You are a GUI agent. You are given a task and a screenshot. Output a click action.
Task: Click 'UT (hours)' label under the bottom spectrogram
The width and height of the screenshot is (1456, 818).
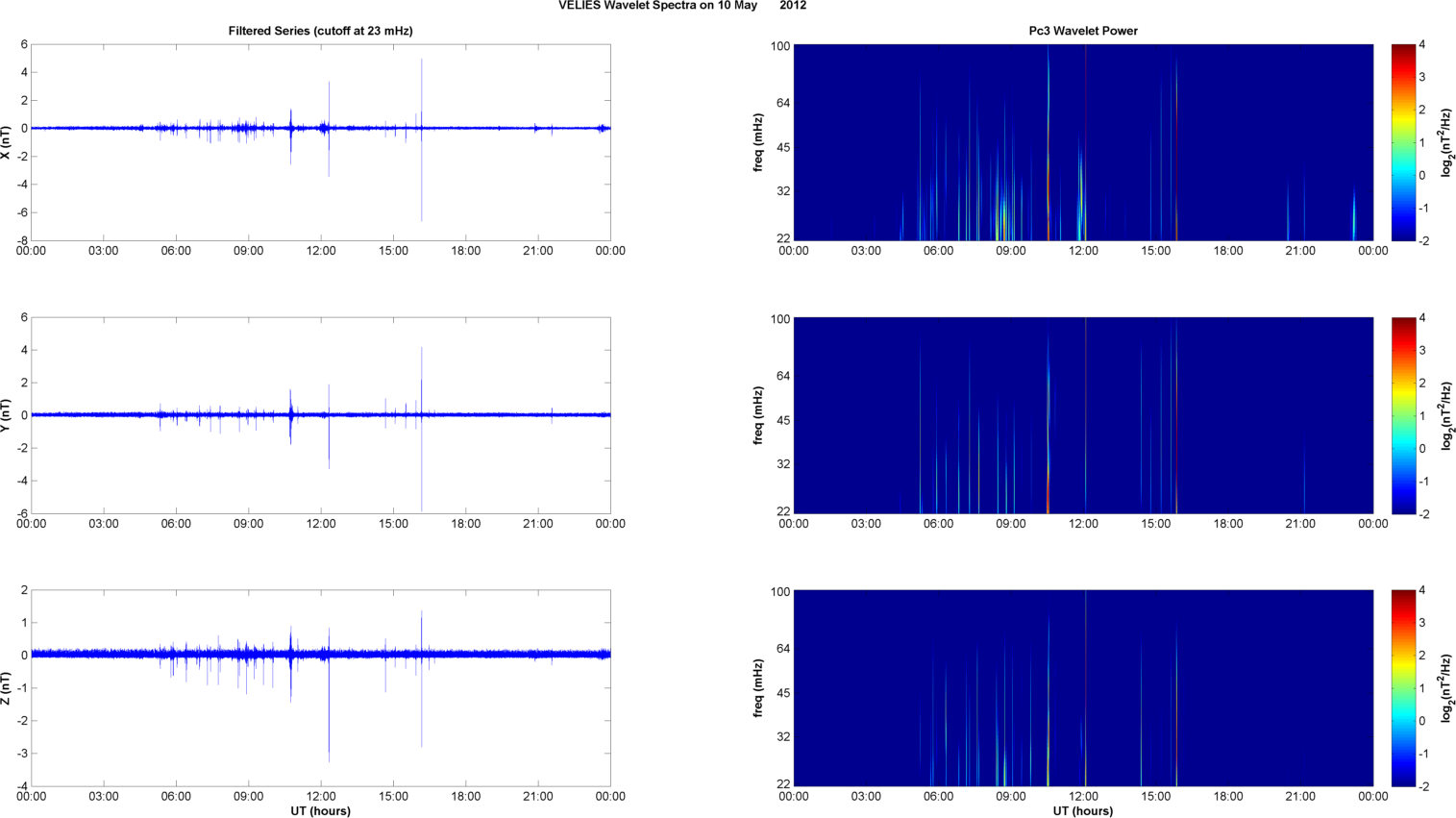pos(1083,811)
